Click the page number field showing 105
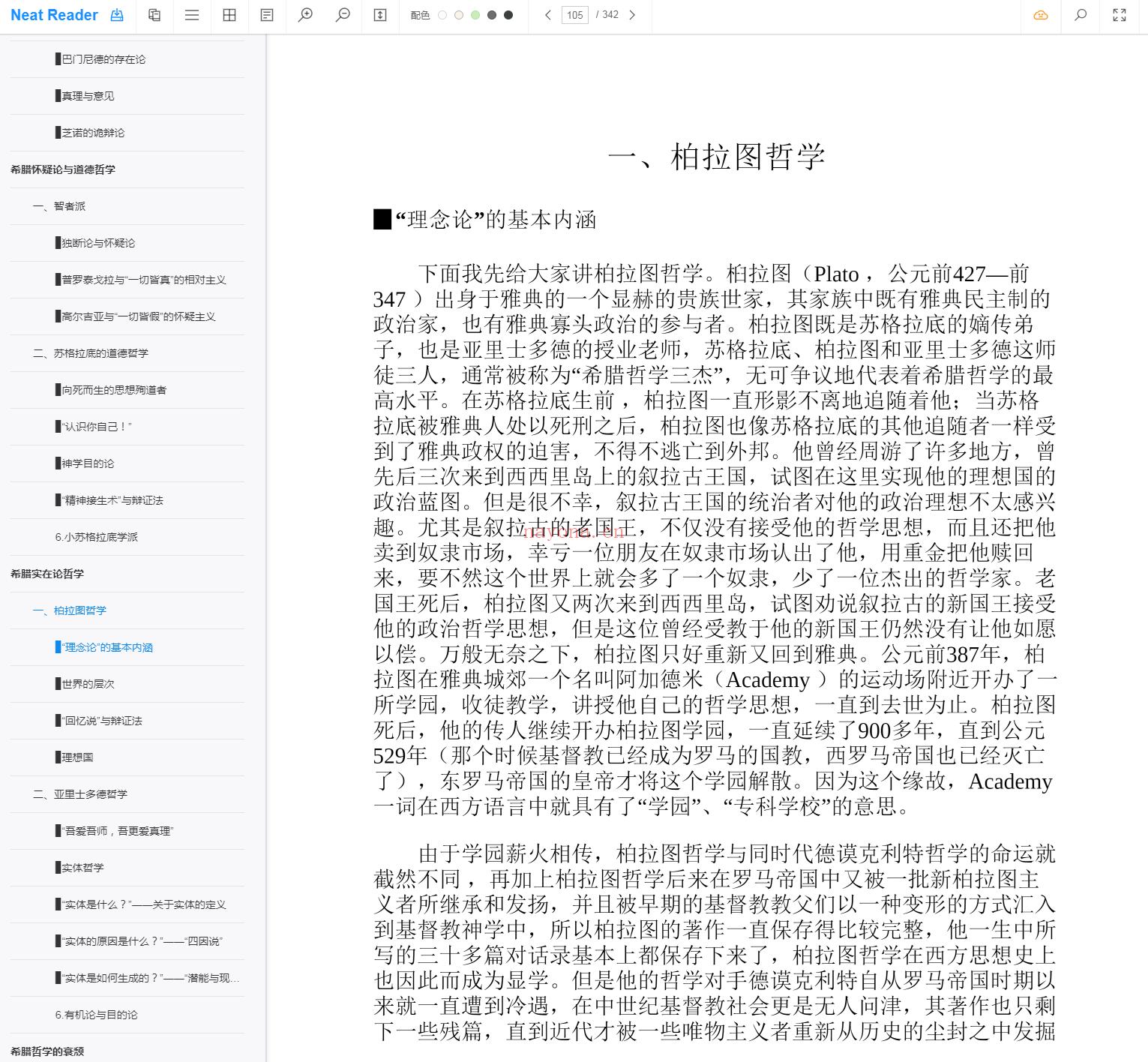 (x=575, y=15)
